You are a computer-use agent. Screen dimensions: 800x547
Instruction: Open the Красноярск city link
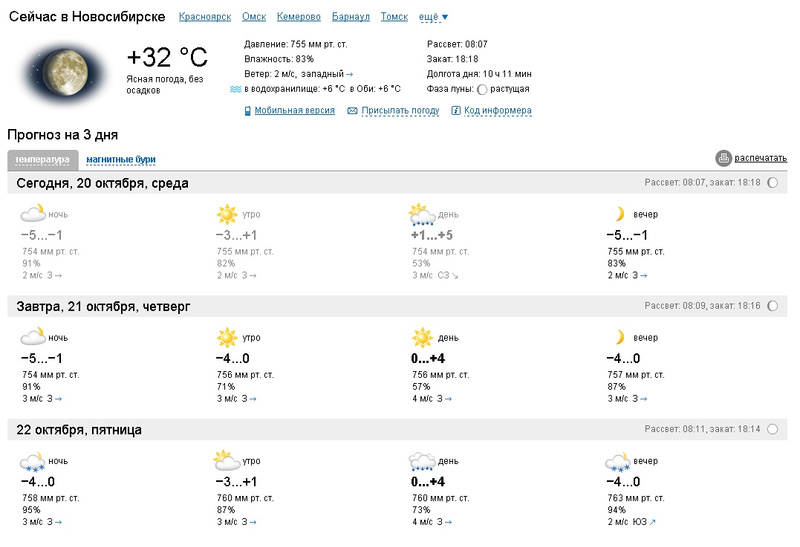coord(204,18)
